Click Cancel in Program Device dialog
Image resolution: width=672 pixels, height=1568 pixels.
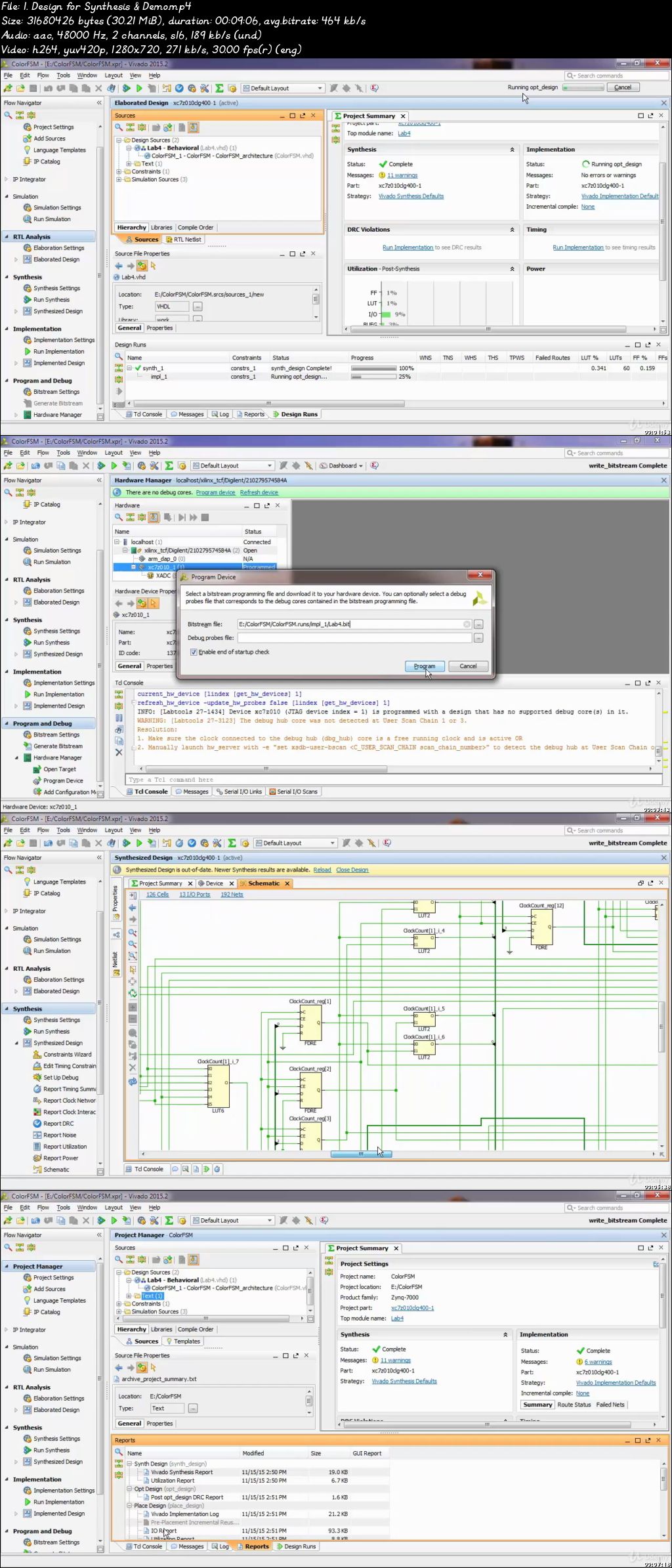coord(468,666)
